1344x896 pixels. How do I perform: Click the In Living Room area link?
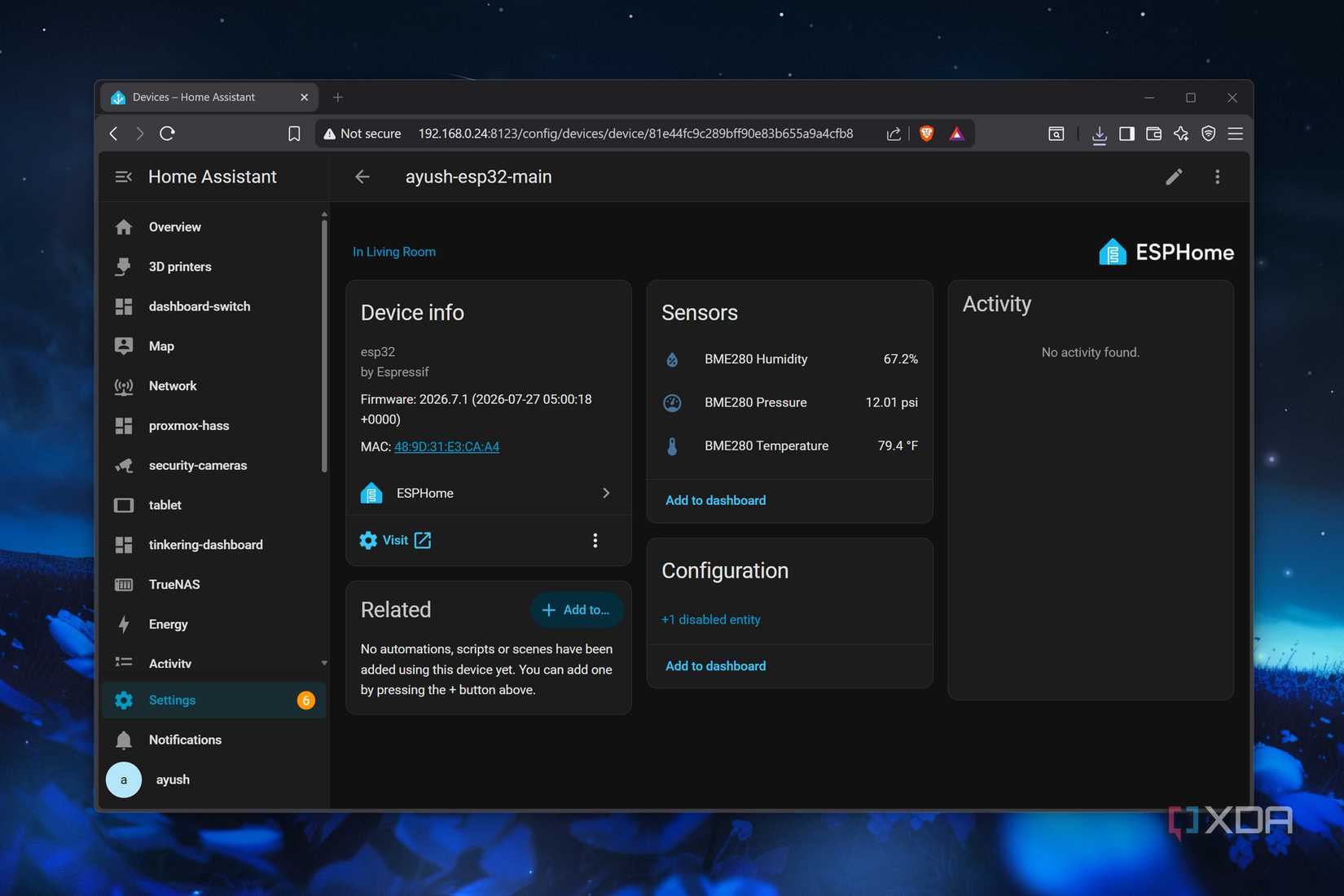tap(394, 253)
